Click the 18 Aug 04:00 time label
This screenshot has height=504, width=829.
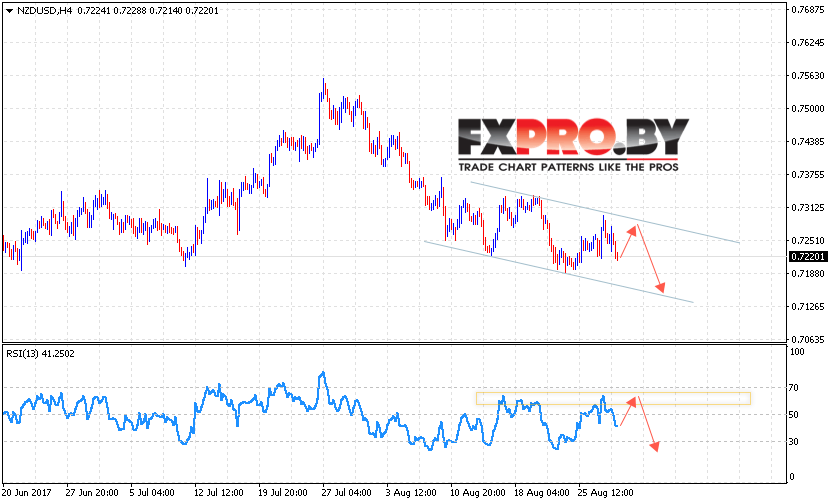[542, 493]
